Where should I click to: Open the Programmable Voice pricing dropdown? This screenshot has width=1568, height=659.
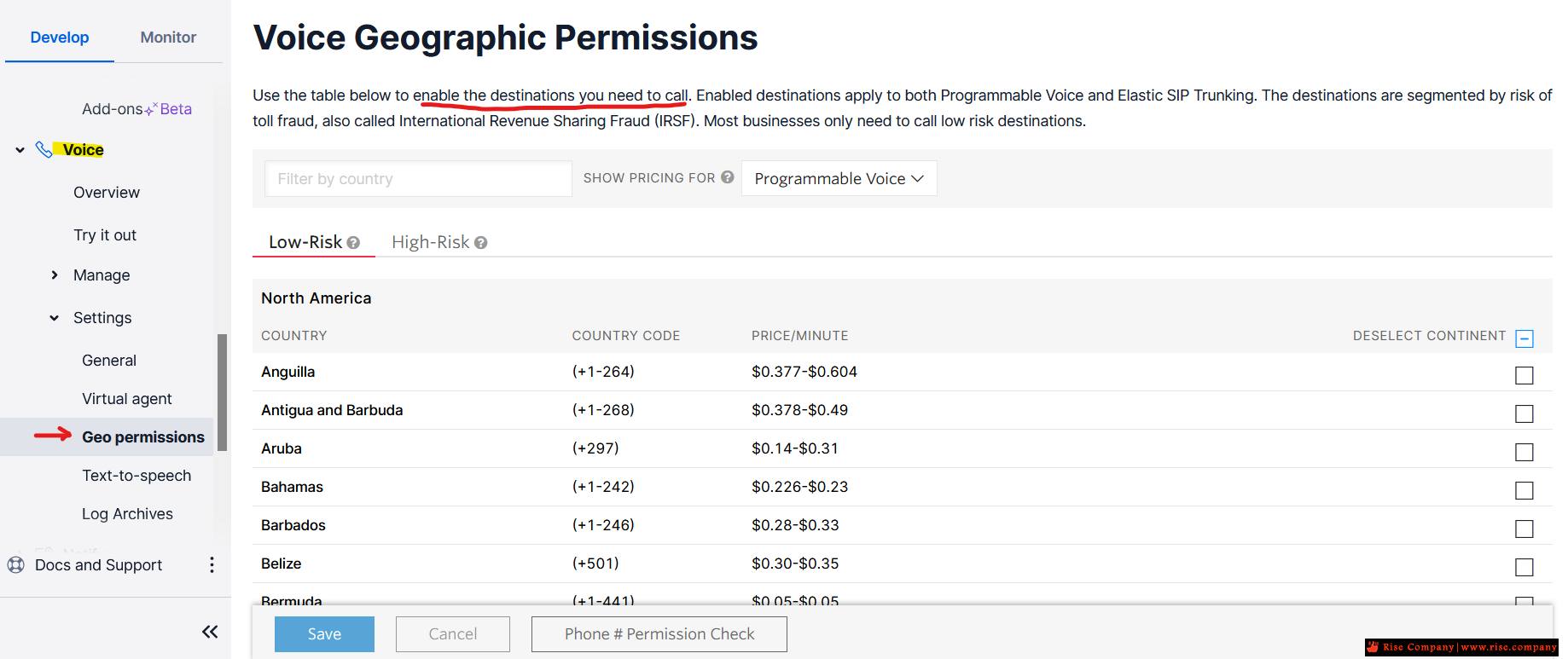[x=839, y=178]
